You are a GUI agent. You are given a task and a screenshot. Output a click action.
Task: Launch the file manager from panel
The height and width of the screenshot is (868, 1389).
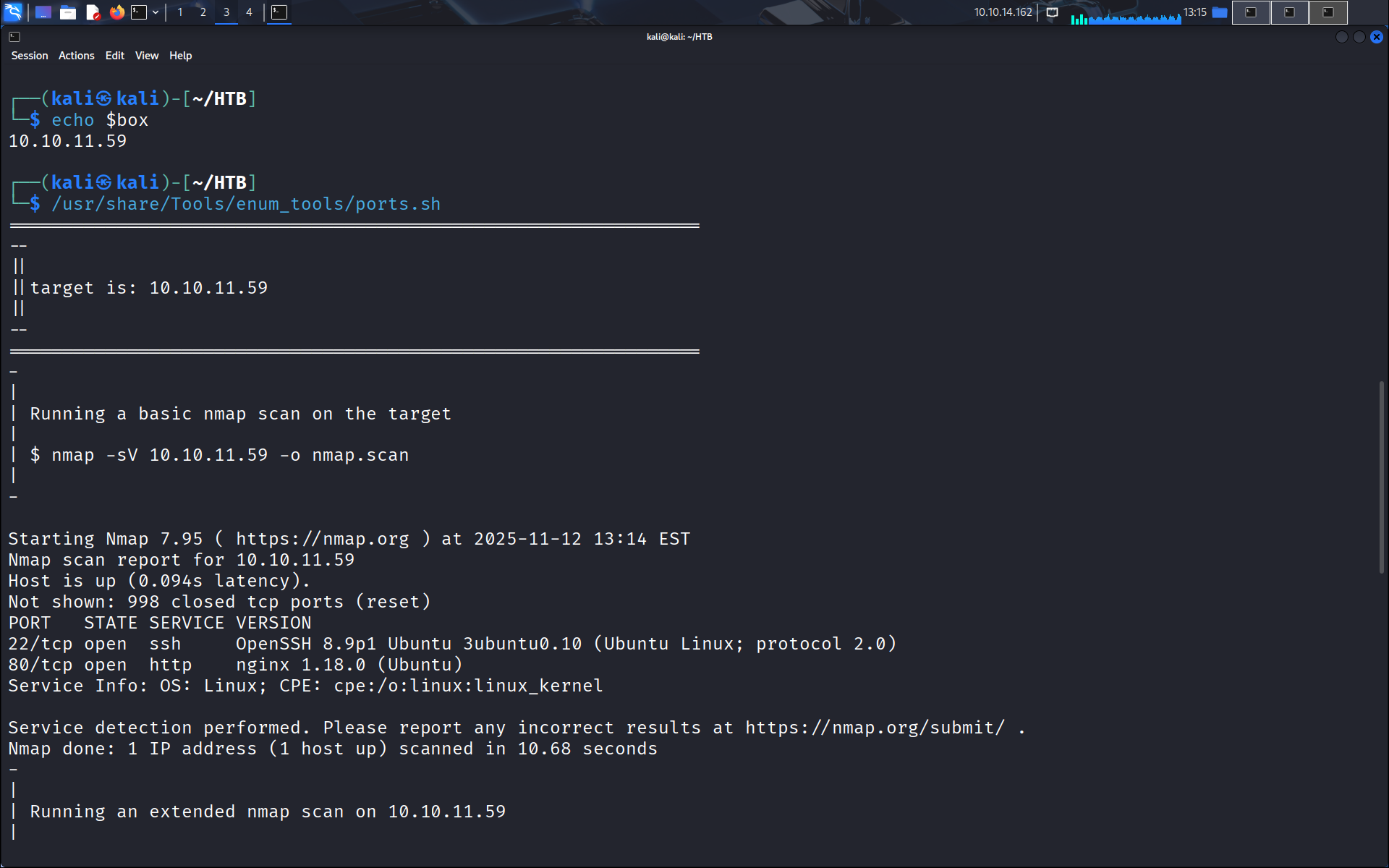click(x=68, y=12)
